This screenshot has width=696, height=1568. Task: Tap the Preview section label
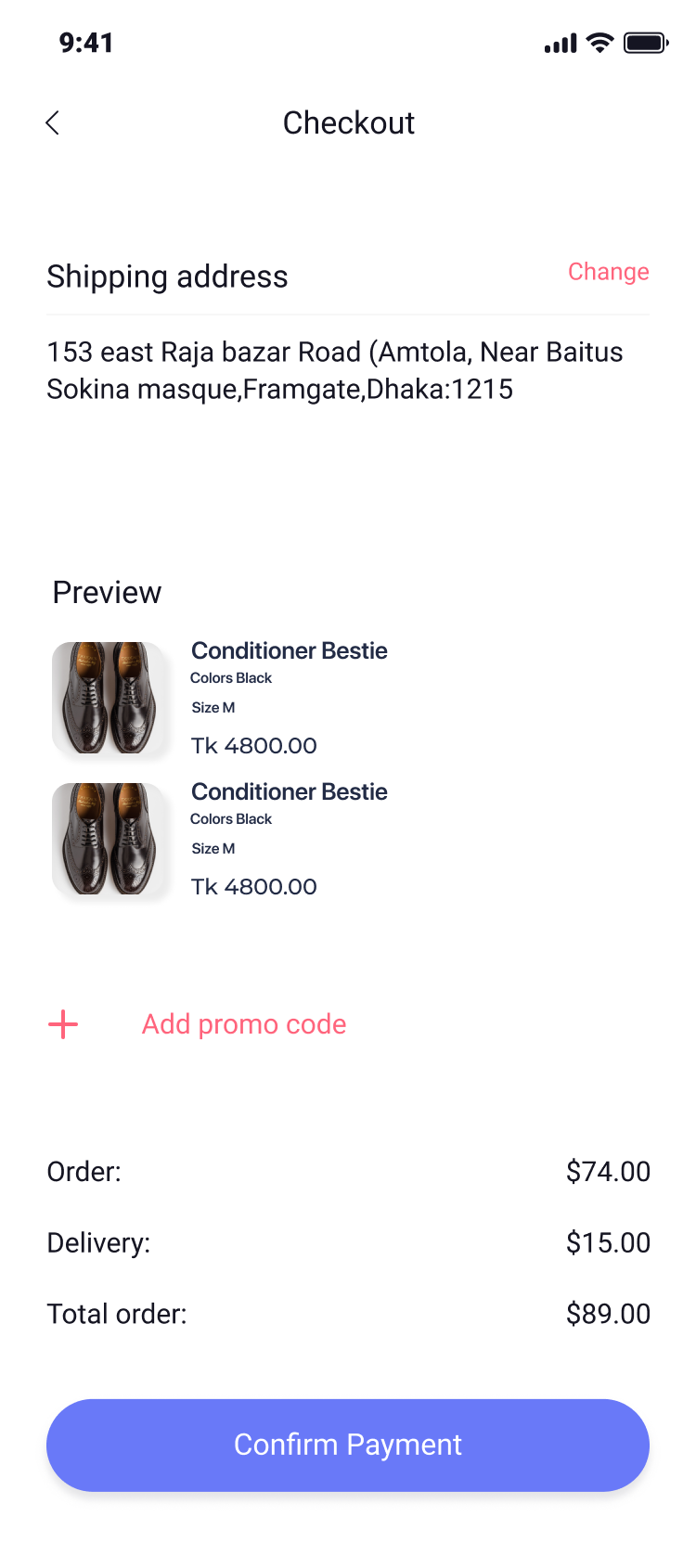click(x=107, y=592)
